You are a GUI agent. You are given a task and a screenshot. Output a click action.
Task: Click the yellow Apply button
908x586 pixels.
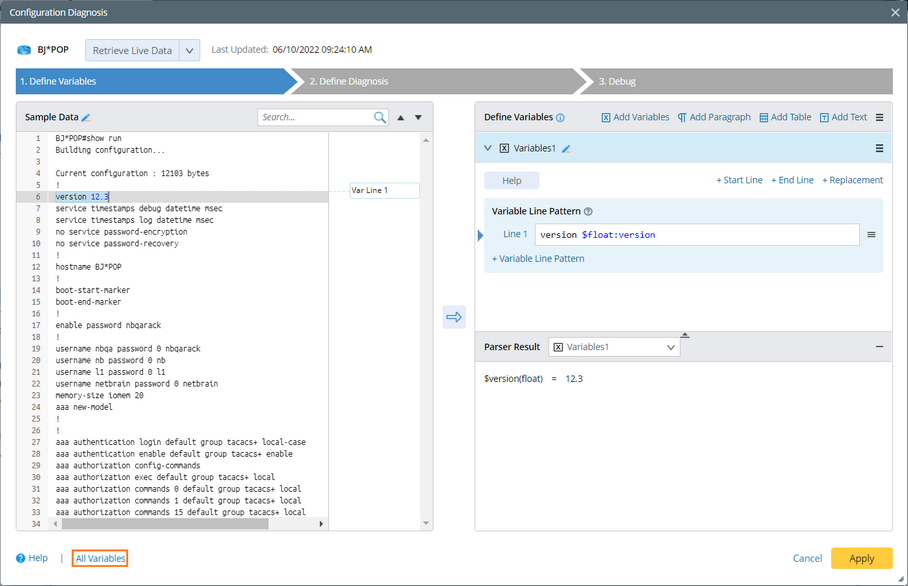[862, 558]
